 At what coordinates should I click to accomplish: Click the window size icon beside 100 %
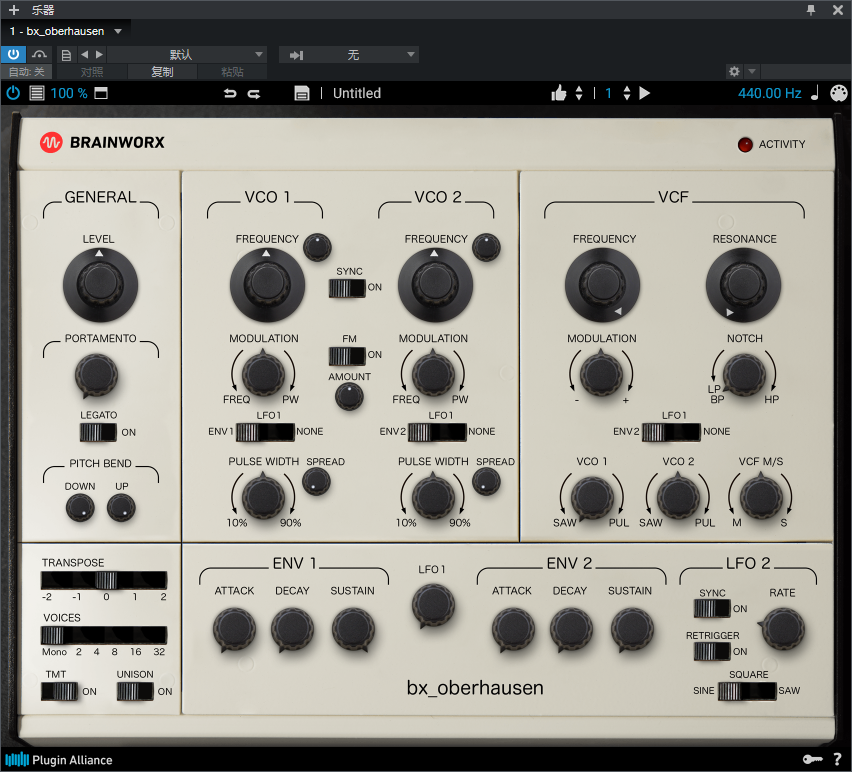click(101, 93)
